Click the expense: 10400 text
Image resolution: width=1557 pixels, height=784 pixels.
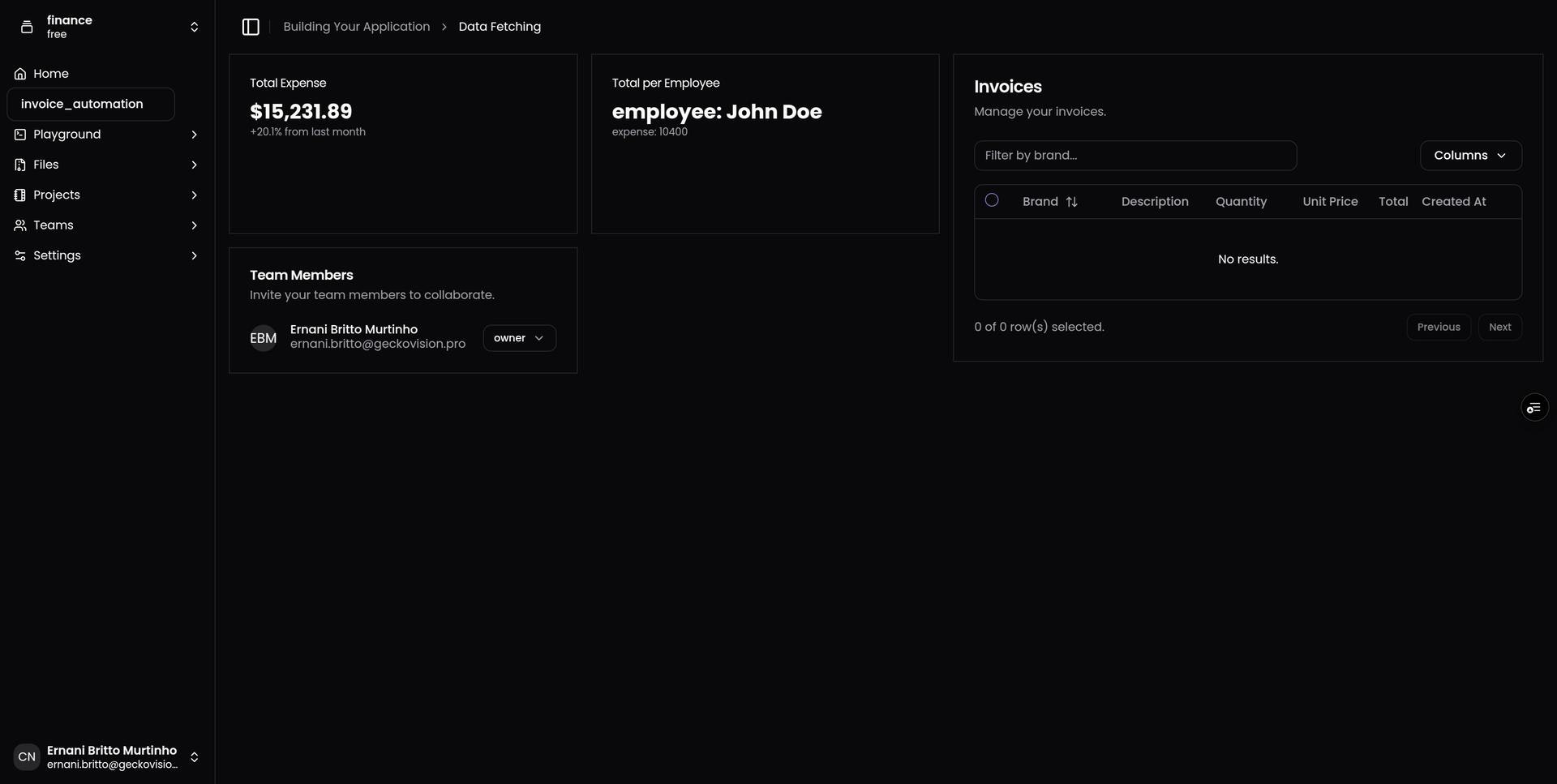pos(650,132)
